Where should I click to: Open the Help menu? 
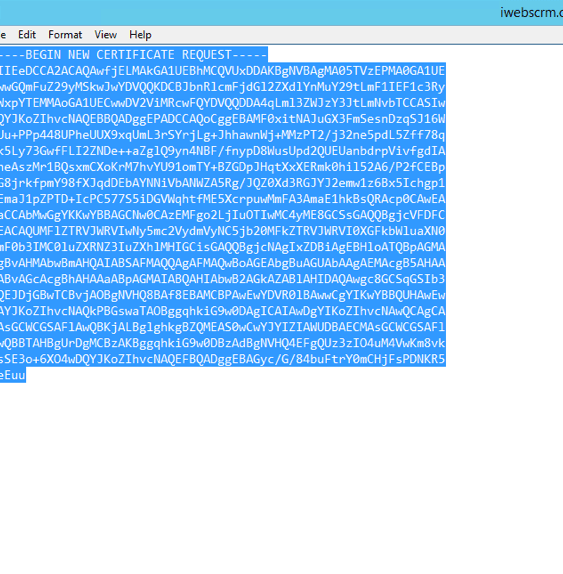tap(140, 35)
